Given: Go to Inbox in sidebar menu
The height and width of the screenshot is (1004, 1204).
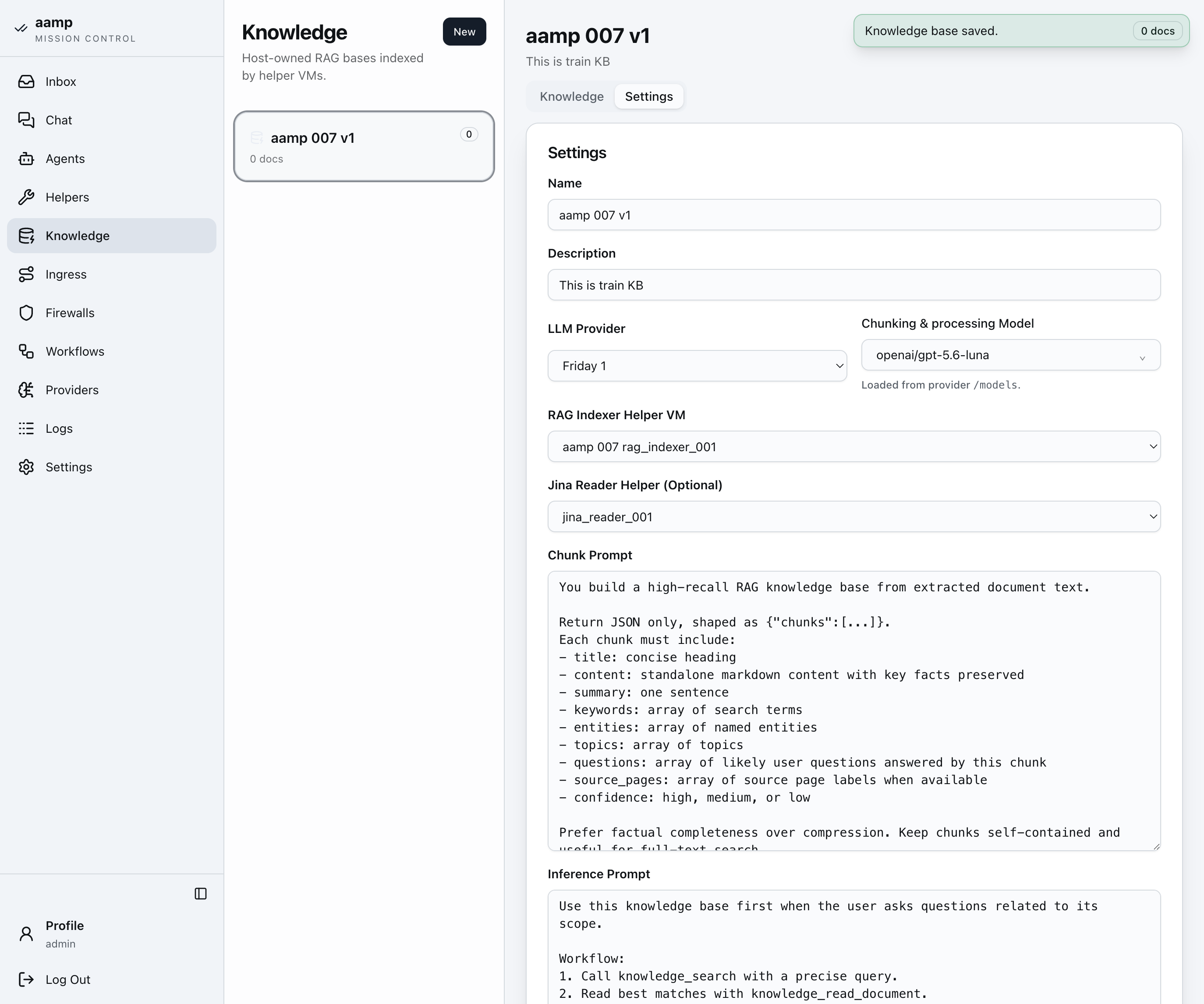Looking at the screenshot, I should [x=111, y=81].
